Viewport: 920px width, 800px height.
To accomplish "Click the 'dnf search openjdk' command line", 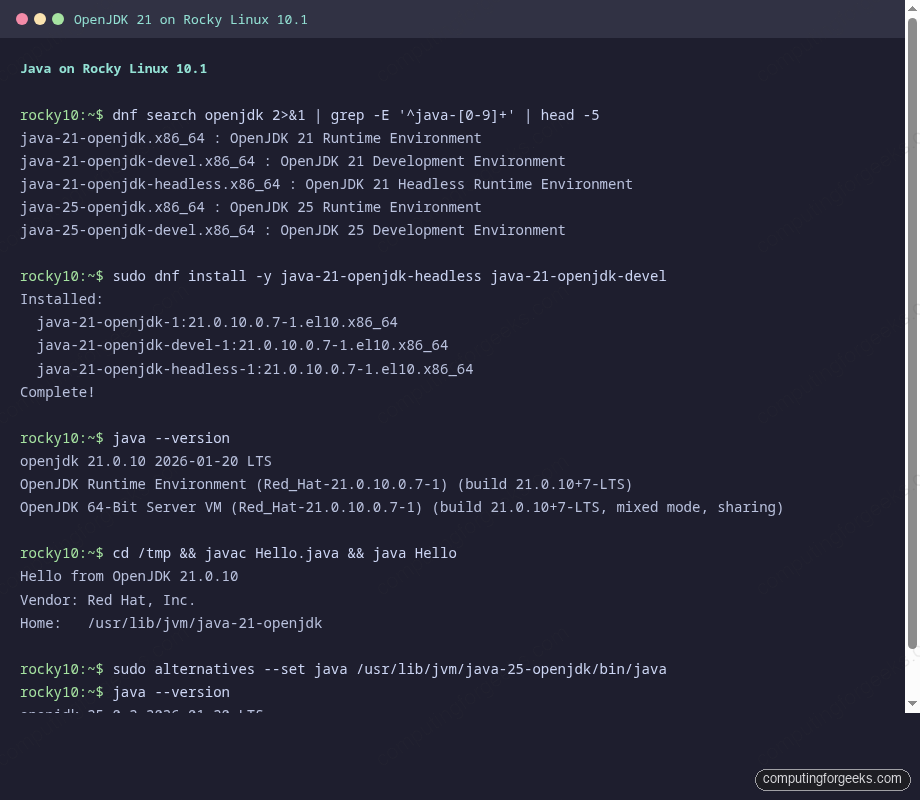I will pos(310,115).
